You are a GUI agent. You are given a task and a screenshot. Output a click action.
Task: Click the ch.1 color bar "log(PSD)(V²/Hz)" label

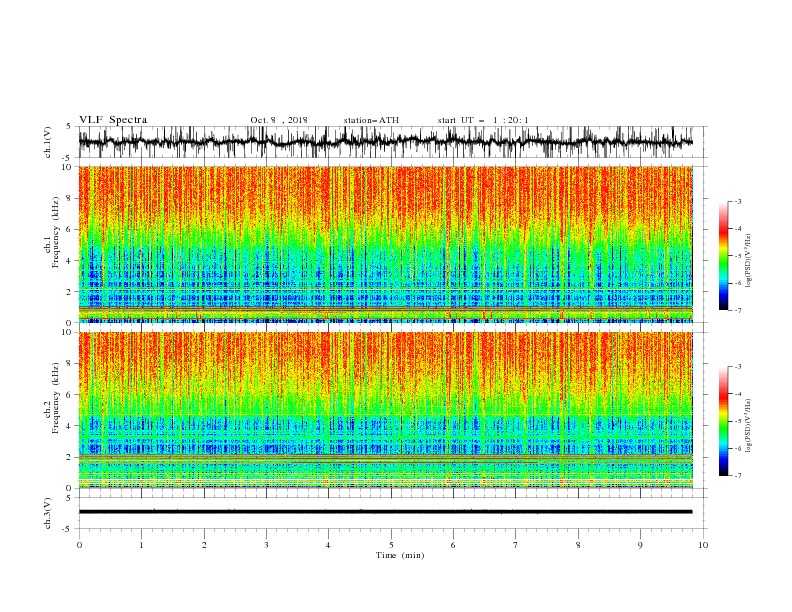[749, 261]
